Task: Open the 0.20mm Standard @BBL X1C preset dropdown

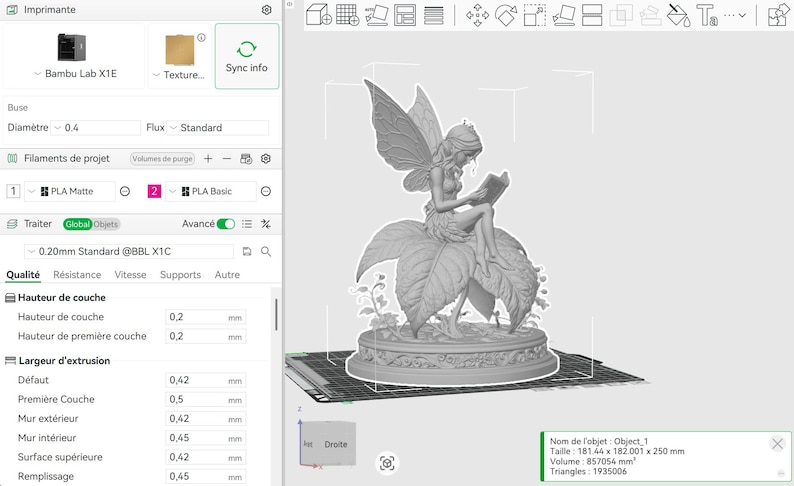Action: [129, 251]
